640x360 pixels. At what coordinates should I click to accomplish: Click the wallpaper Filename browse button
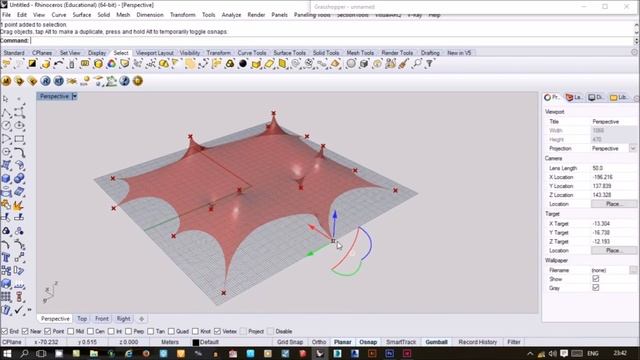click(633, 270)
